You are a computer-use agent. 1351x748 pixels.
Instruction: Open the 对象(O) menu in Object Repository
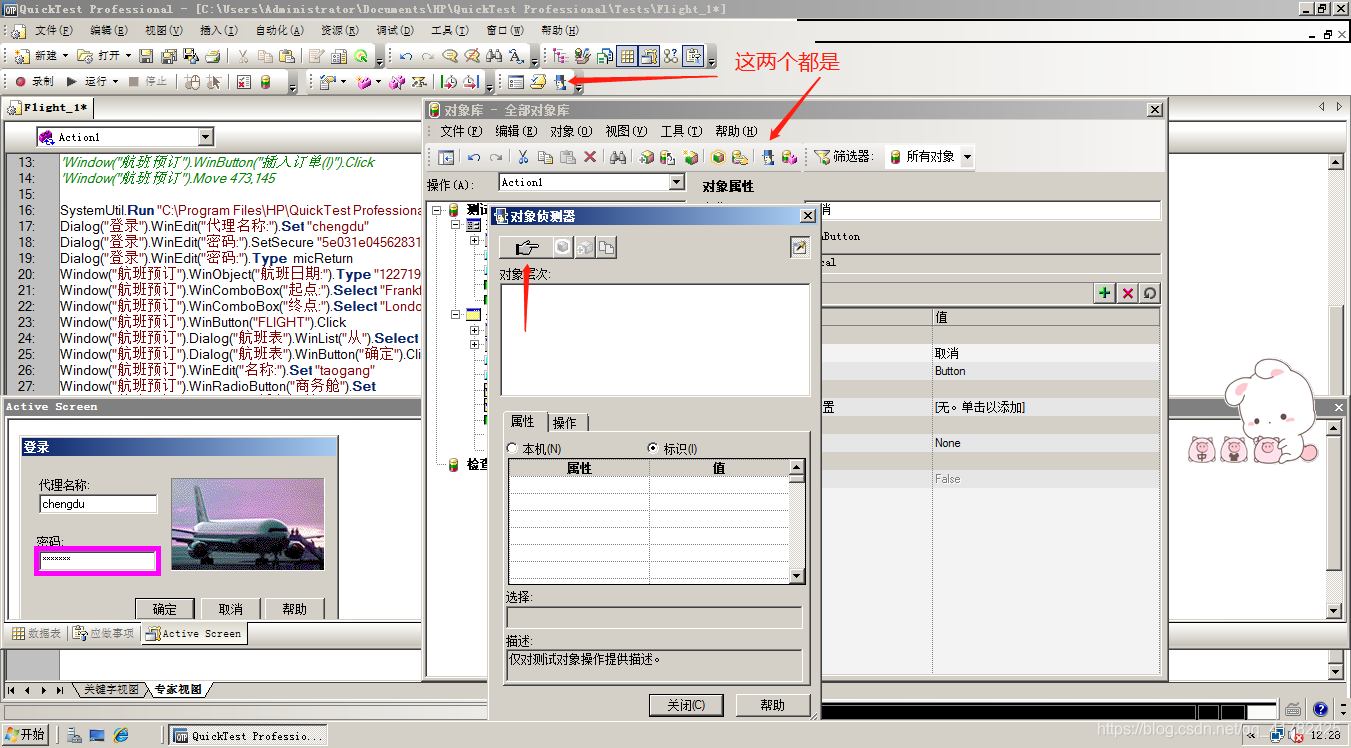(x=571, y=131)
